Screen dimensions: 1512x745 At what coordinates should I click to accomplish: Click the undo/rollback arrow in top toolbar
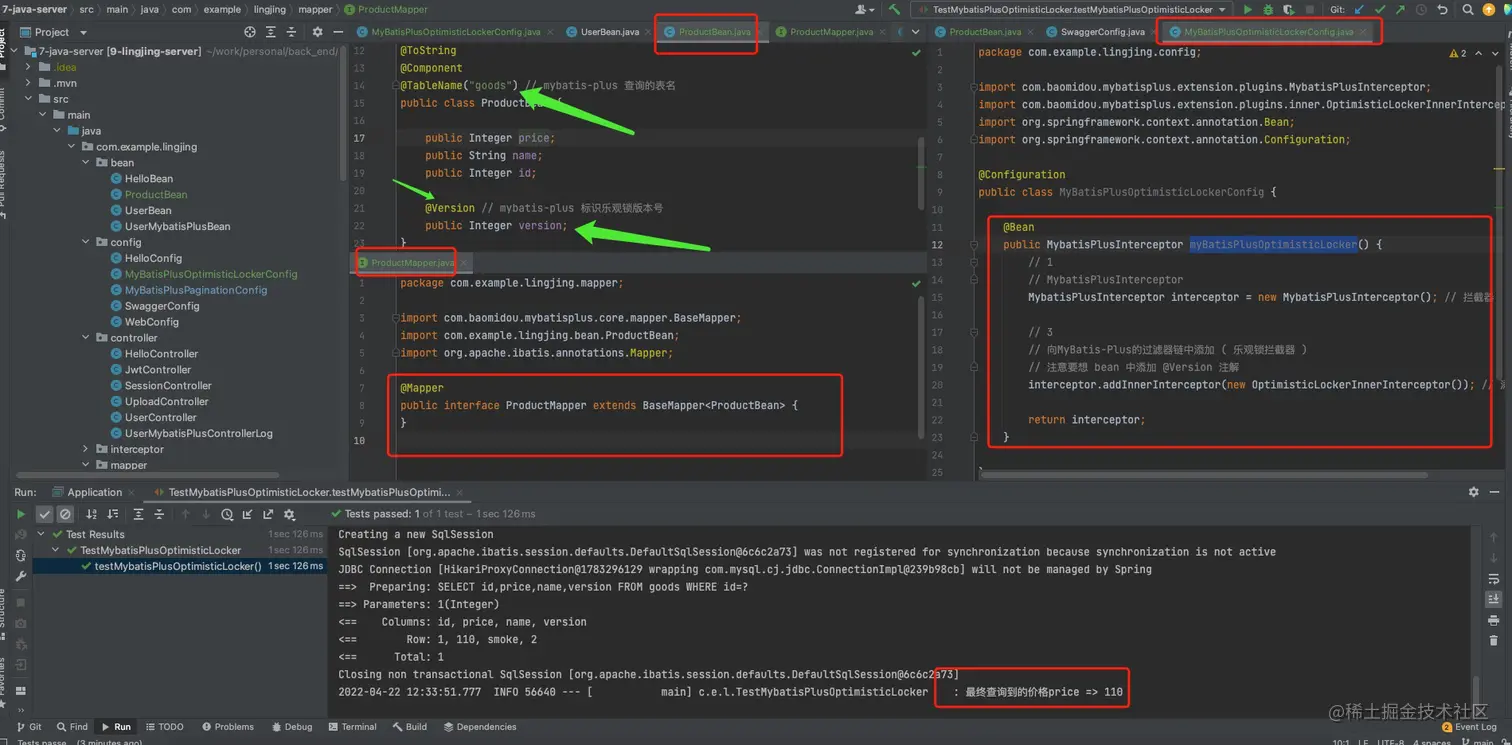pyautogui.click(x=1442, y=9)
